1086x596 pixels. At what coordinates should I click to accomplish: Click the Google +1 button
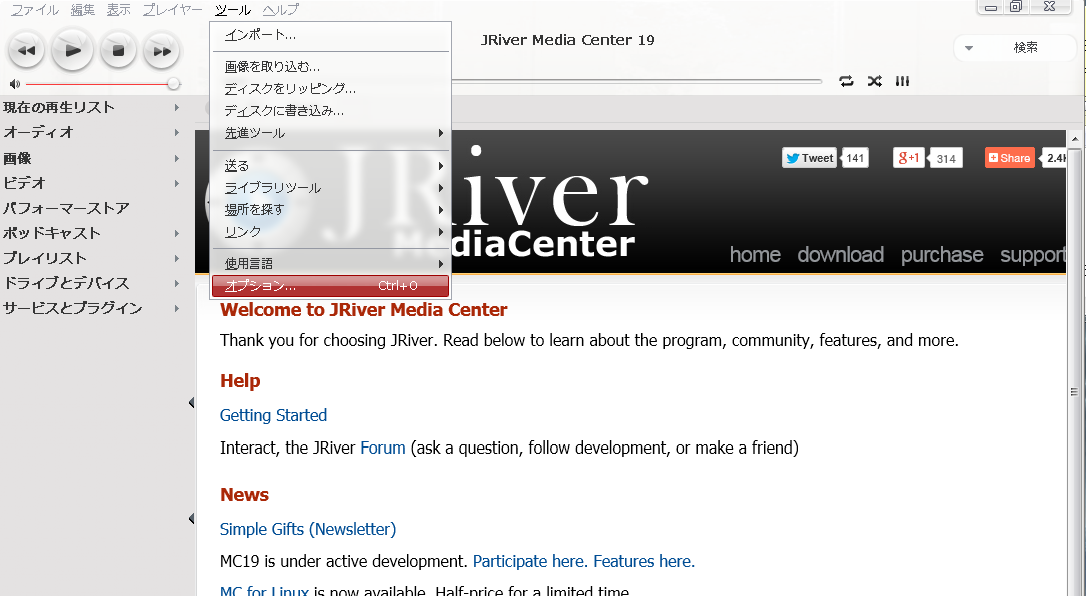[x=909, y=158]
